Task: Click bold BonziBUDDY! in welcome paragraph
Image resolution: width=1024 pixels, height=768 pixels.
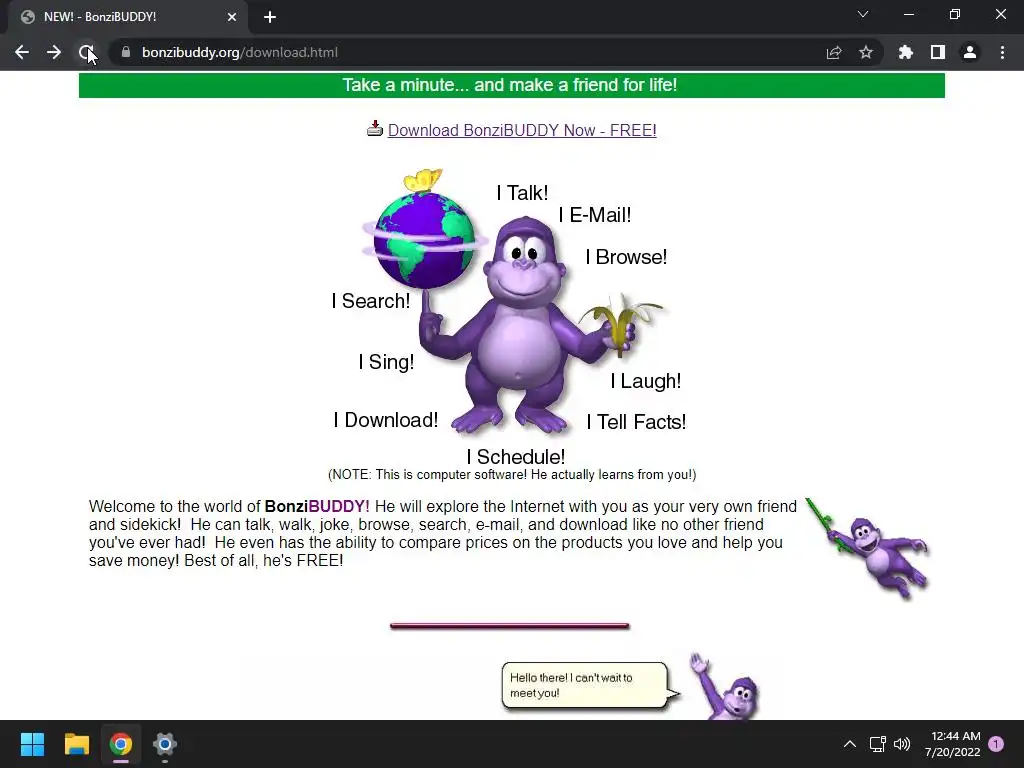Action: (317, 506)
